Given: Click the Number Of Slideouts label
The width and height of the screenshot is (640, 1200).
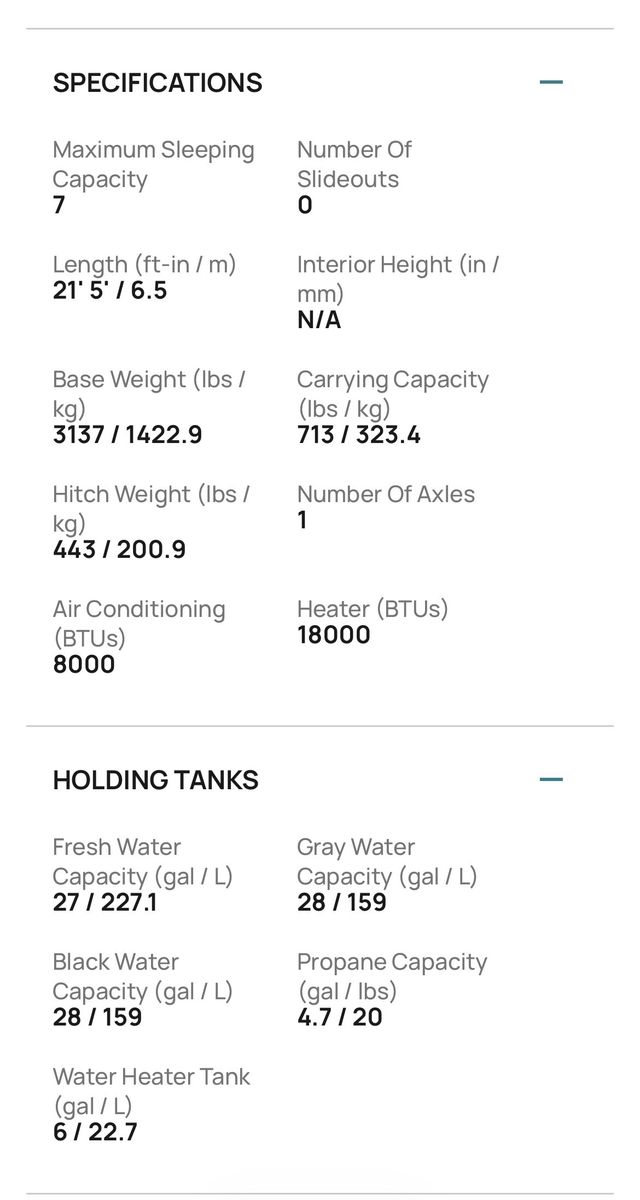Looking at the screenshot, I should click(354, 165).
